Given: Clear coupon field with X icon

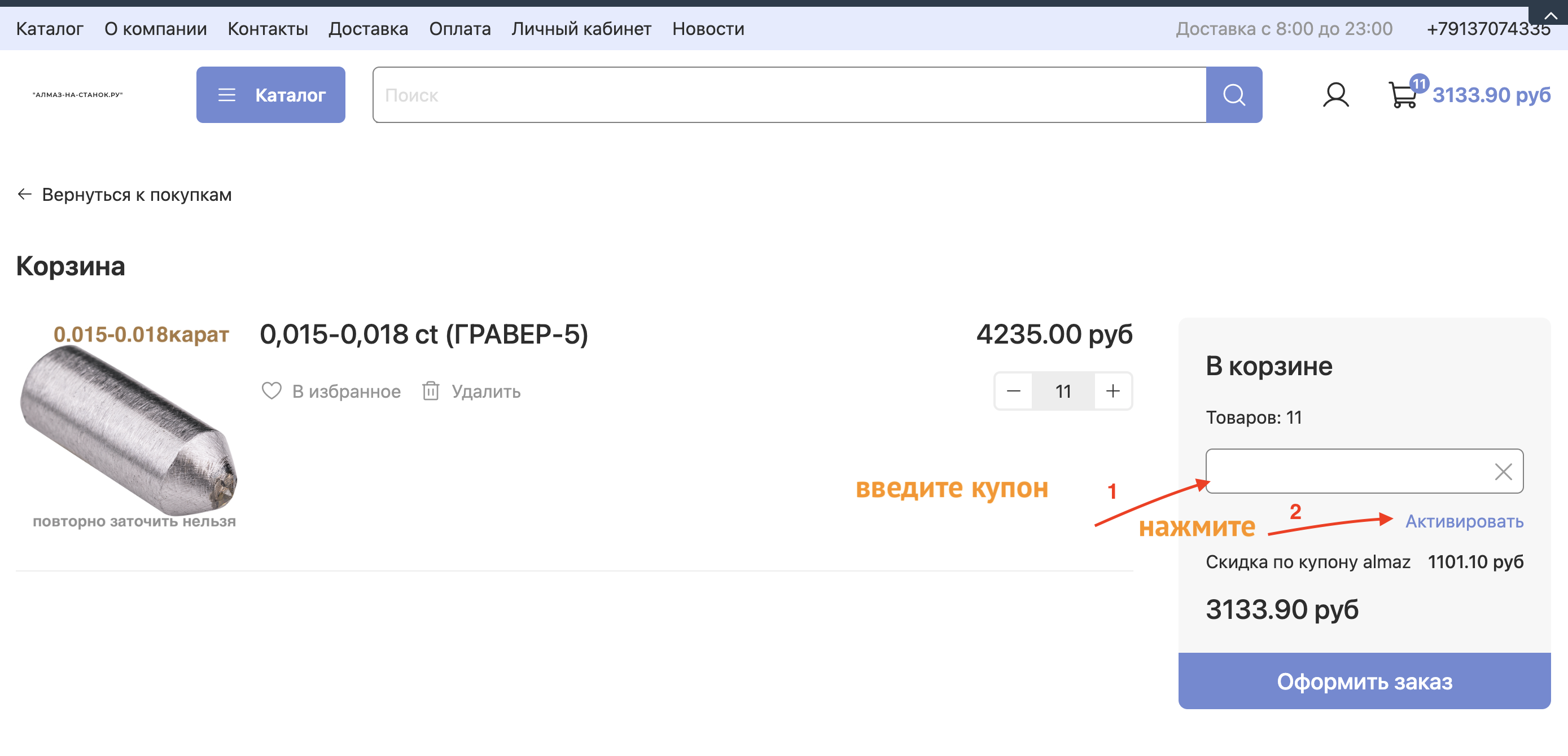Looking at the screenshot, I should (x=1503, y=471).
